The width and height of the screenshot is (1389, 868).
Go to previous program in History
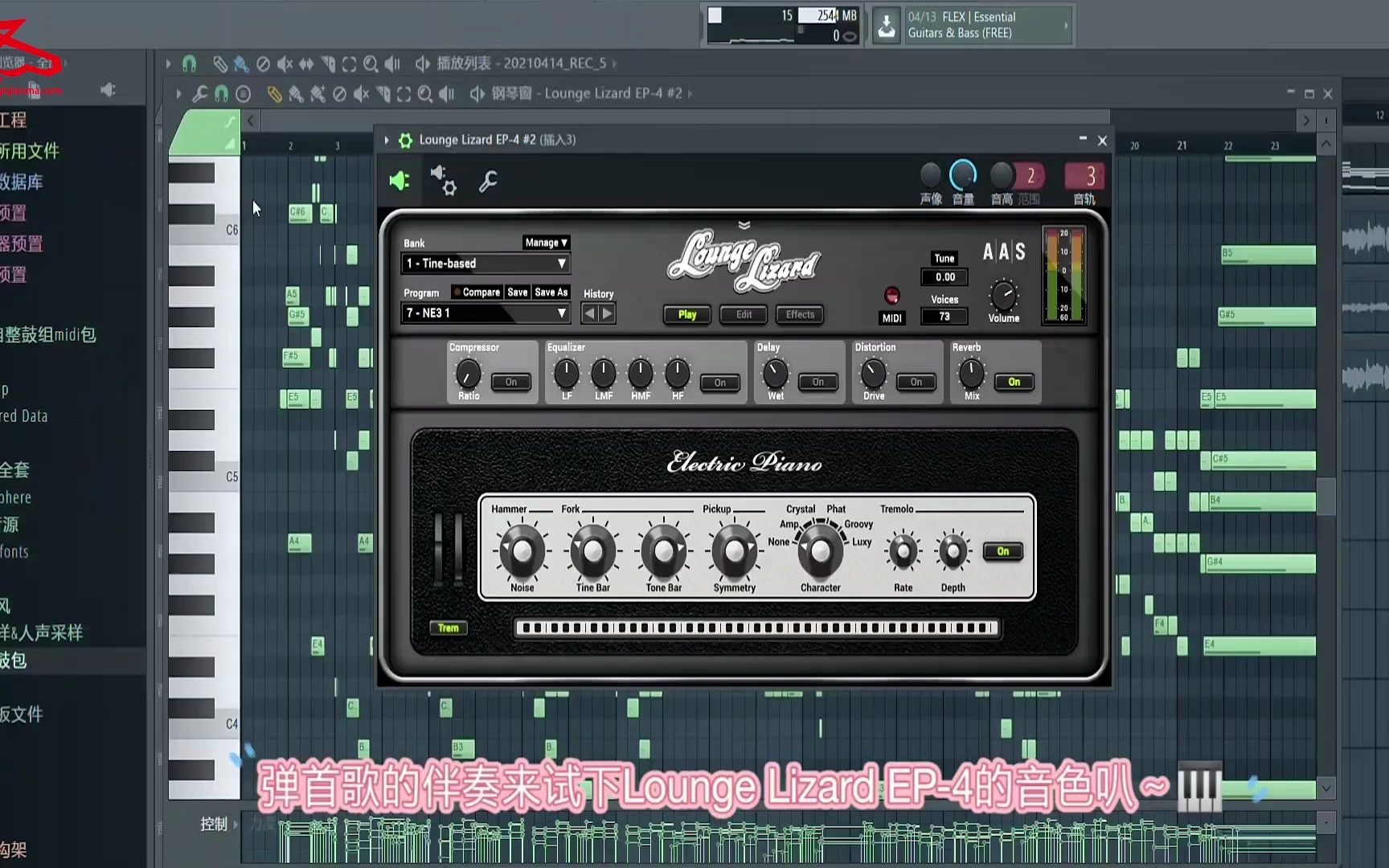(x=590, y=313)
